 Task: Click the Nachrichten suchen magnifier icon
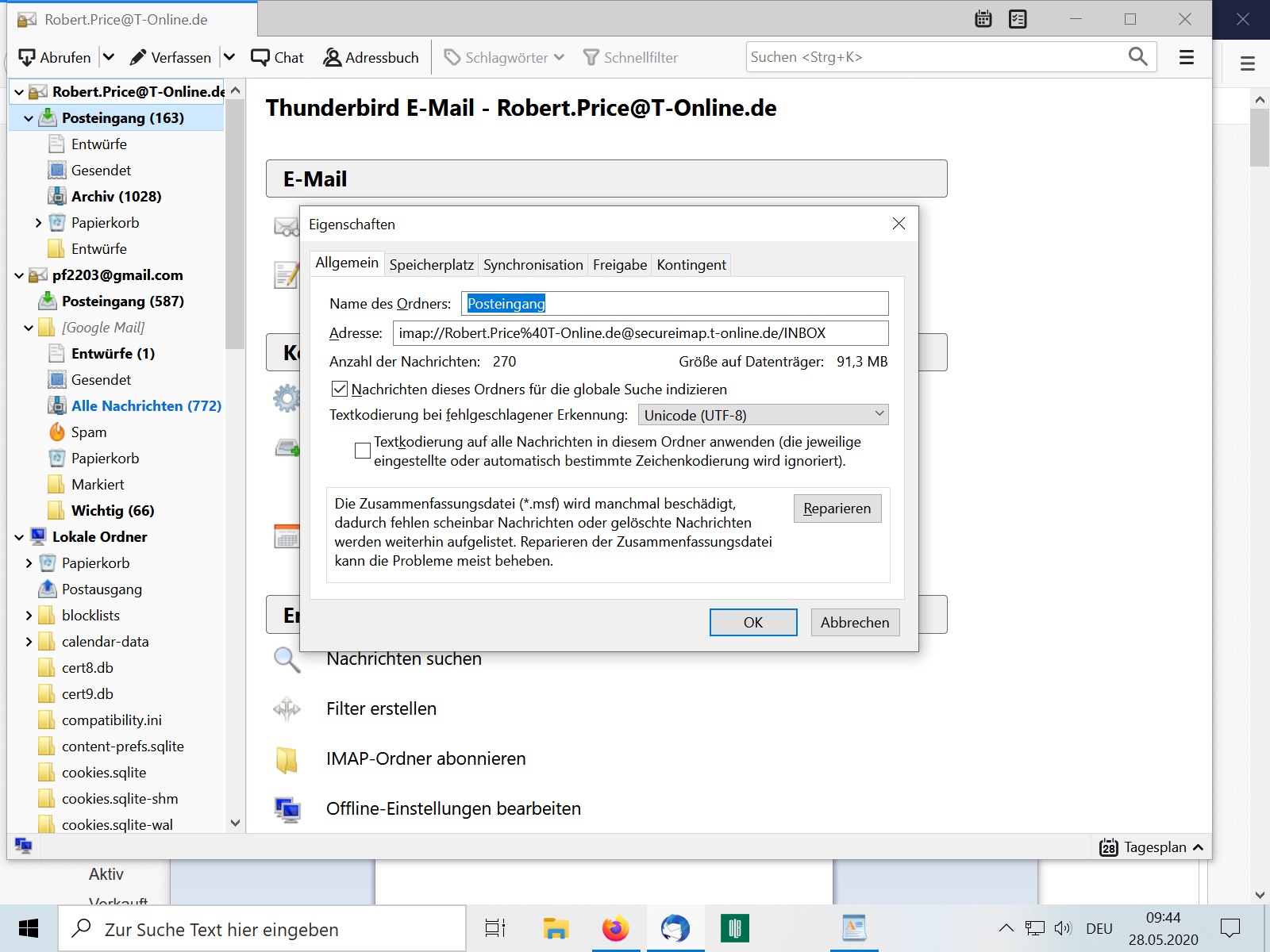[x=287, y=659]
